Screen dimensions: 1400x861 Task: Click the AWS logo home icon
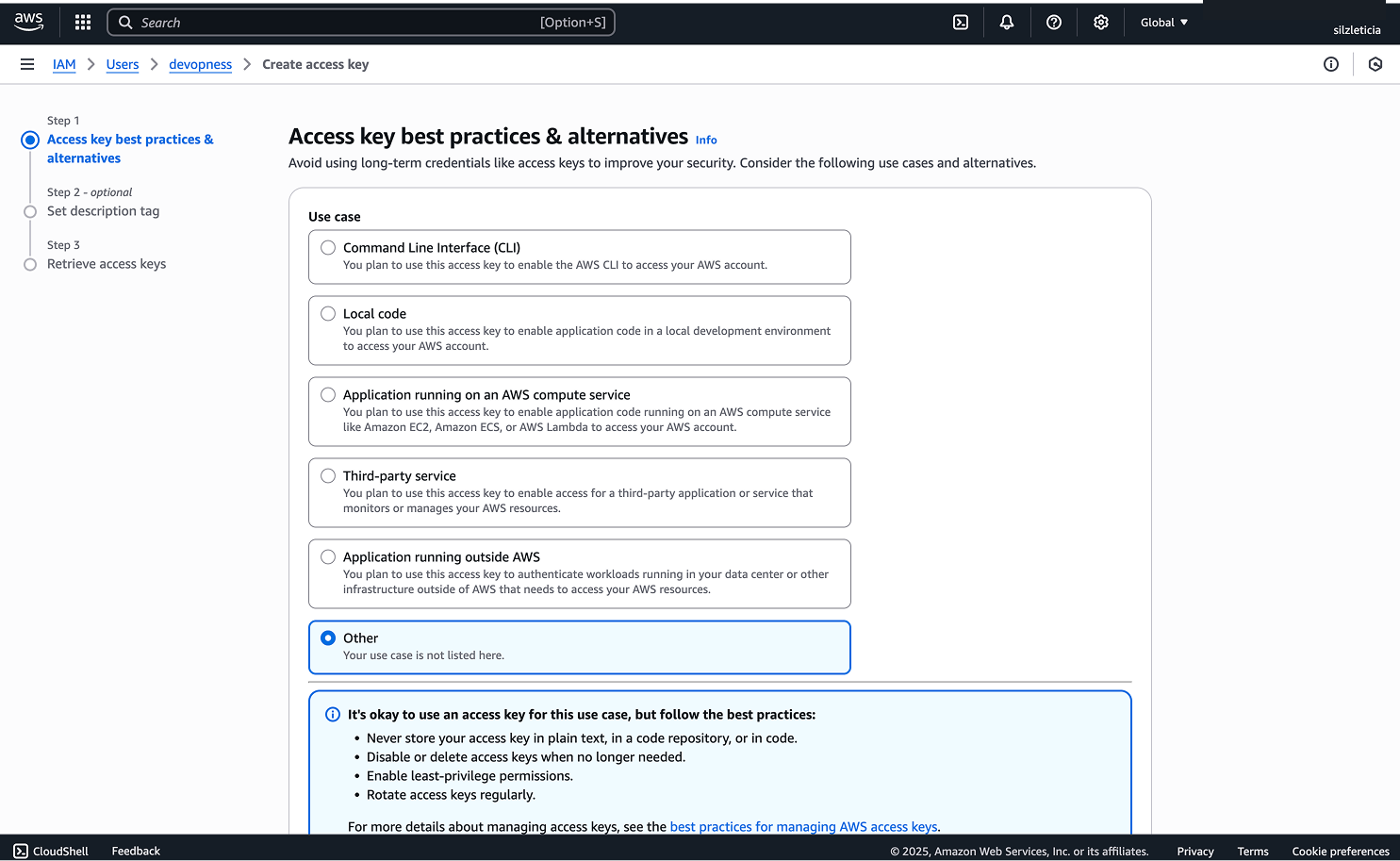pos(28,22)
